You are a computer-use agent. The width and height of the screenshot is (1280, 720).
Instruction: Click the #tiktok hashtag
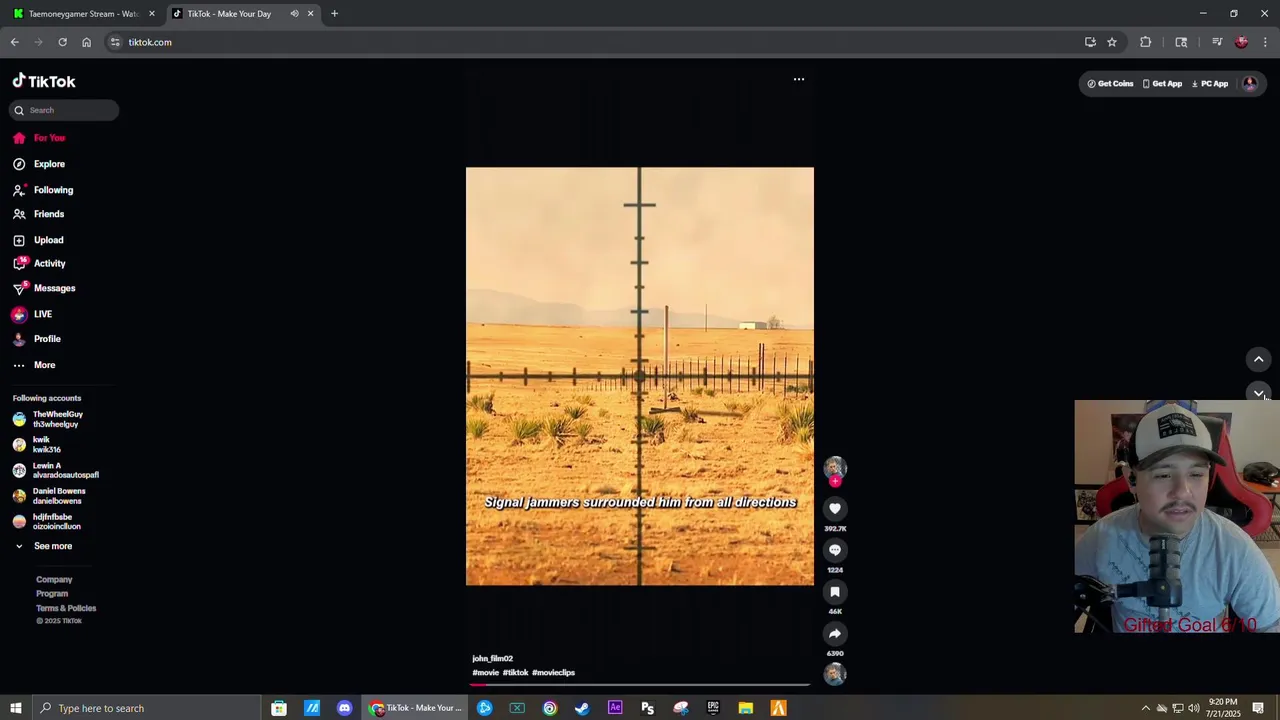click(x=515, y=673)
